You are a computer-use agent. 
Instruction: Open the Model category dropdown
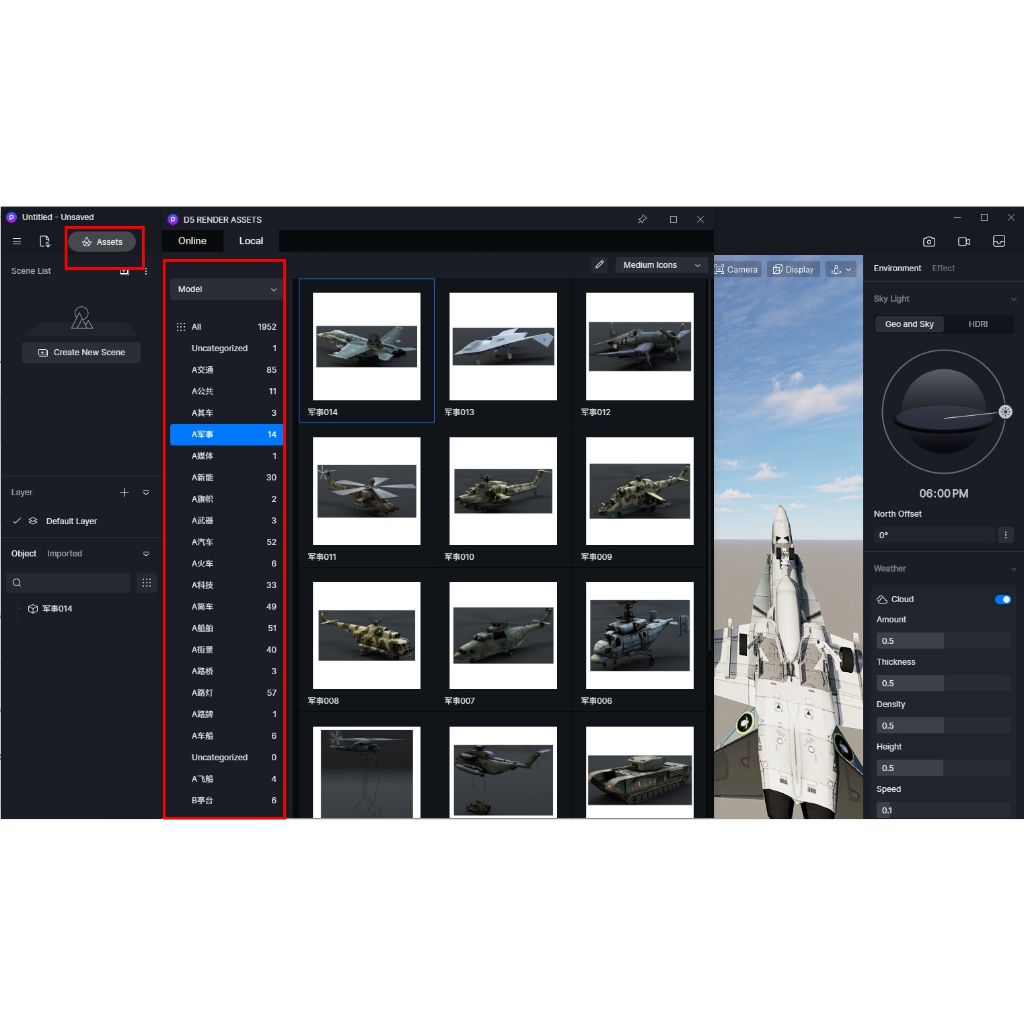[x=226, y=289]
